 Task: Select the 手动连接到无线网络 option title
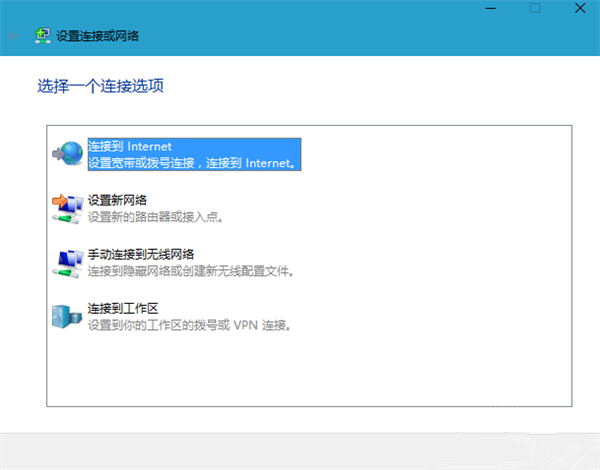tap(140, 255)
